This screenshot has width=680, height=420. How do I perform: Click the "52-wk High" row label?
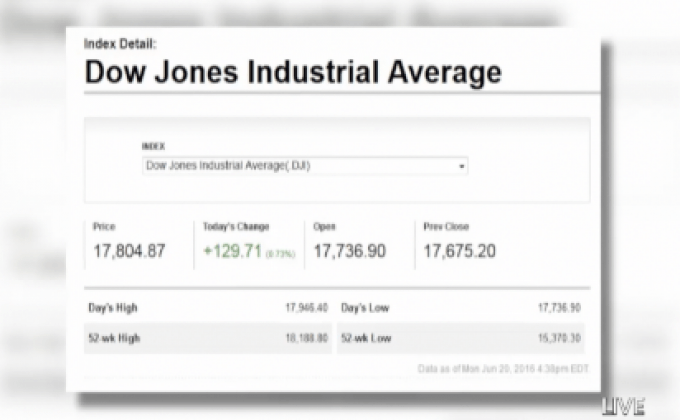coord(116,338)
